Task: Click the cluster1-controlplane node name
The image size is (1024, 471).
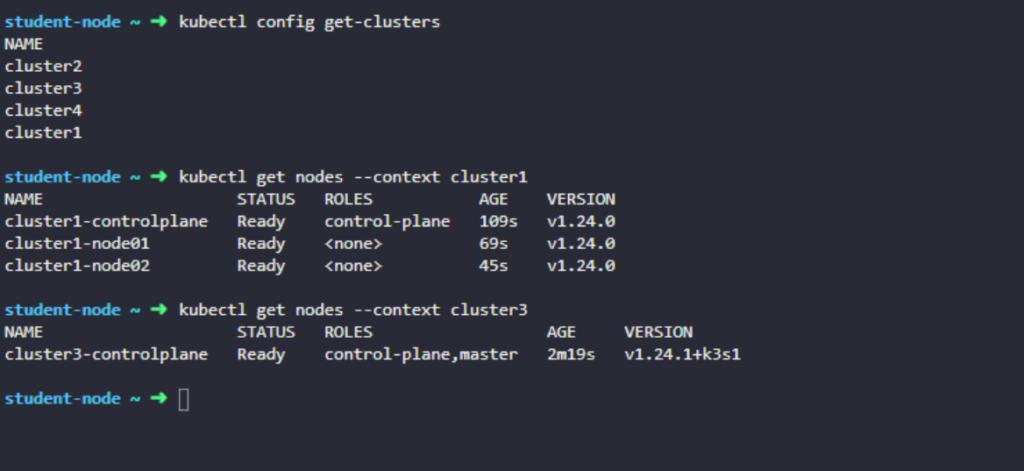Action: (106, 221)
